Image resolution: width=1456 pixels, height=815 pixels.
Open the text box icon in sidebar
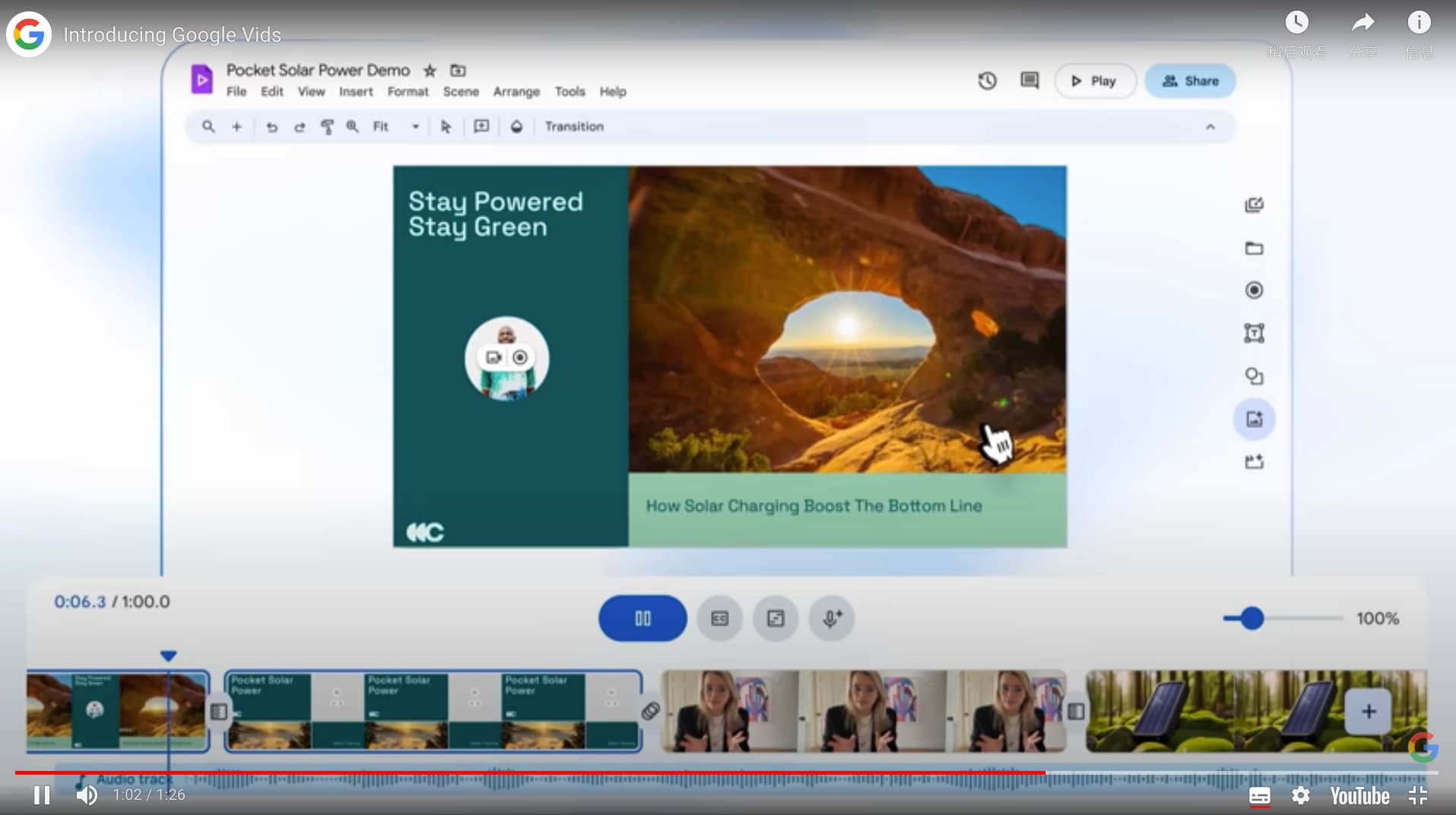[x=1254, y=333]
